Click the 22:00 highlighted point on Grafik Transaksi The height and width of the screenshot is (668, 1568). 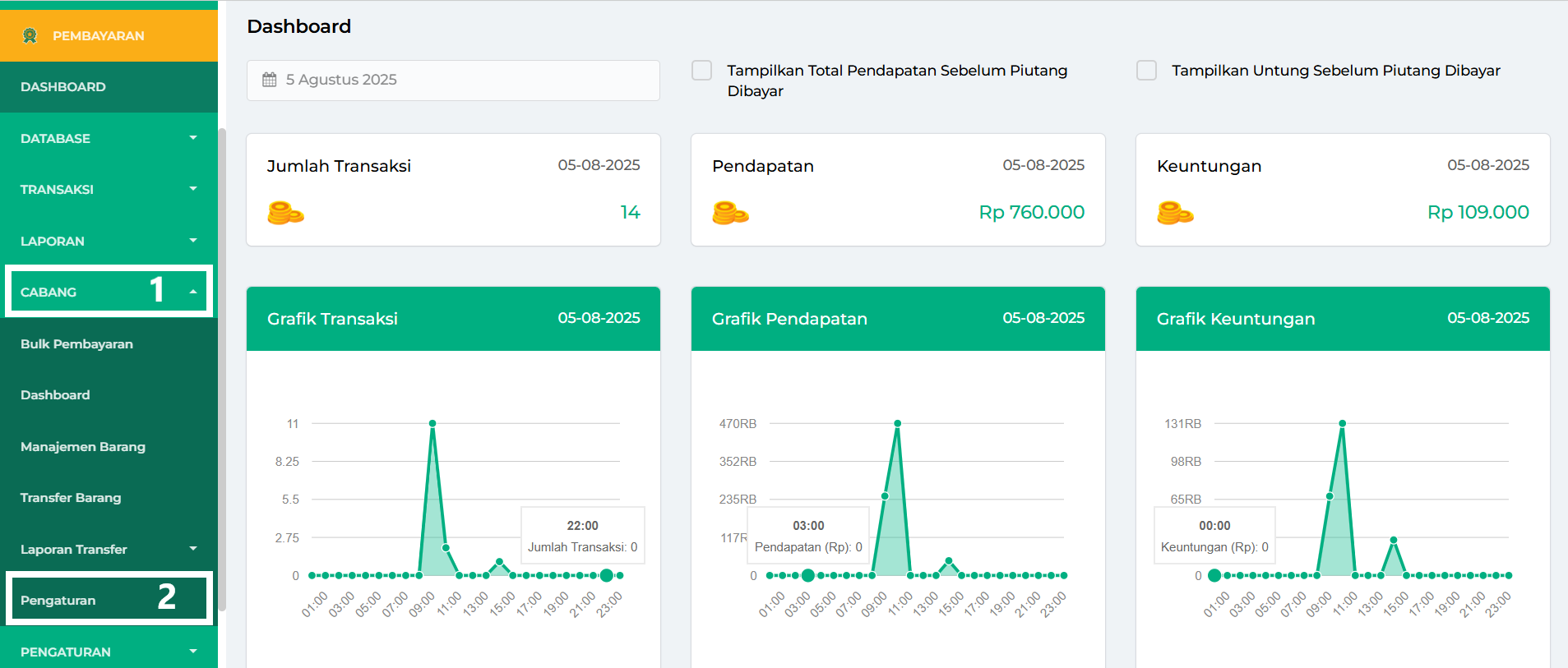[x=606, y=575]
